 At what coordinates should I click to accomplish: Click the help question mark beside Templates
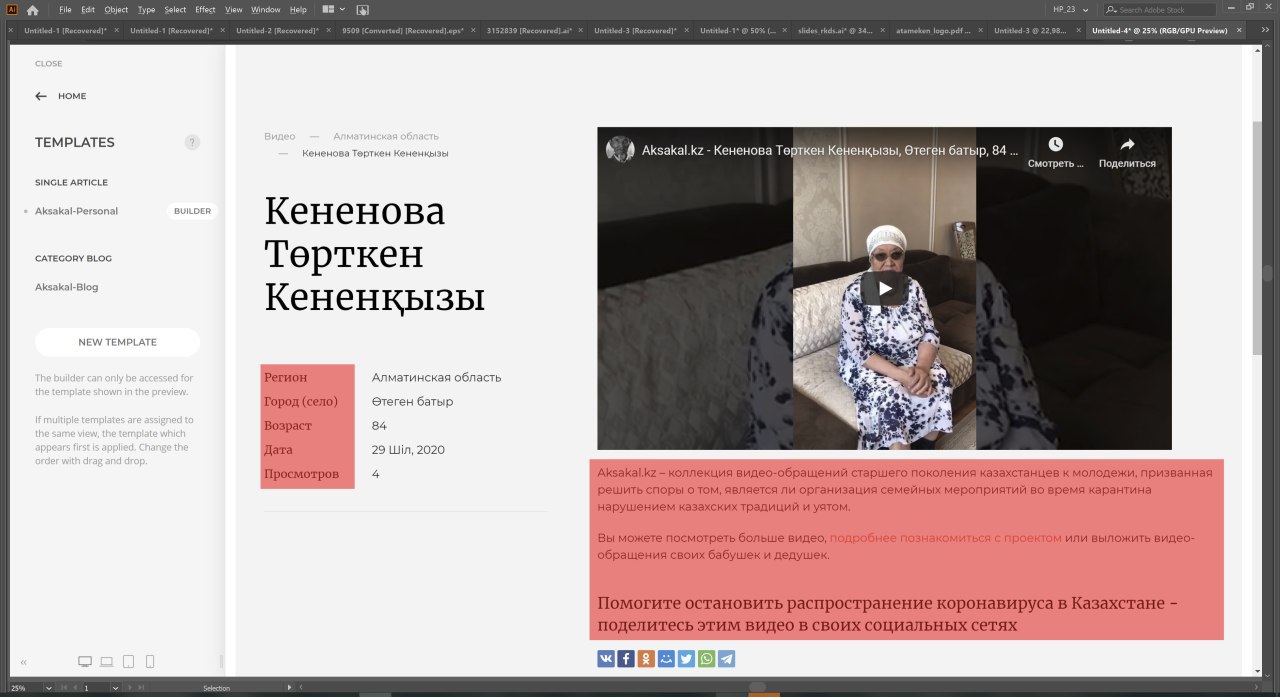(192, 142)
